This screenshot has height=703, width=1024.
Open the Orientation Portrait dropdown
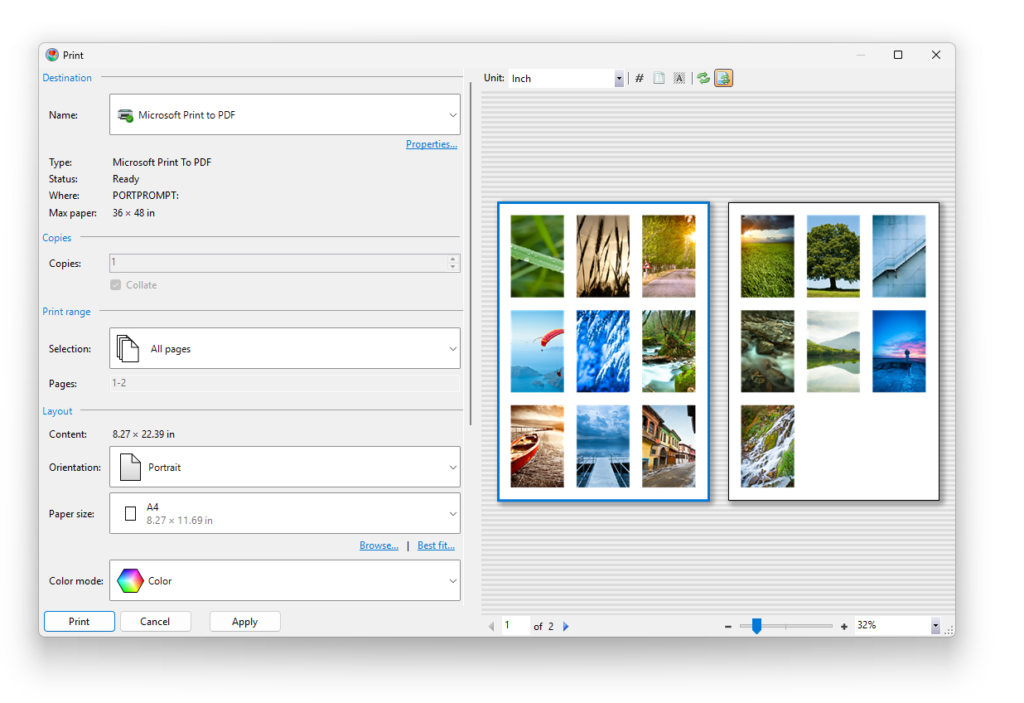click(284, 467)
